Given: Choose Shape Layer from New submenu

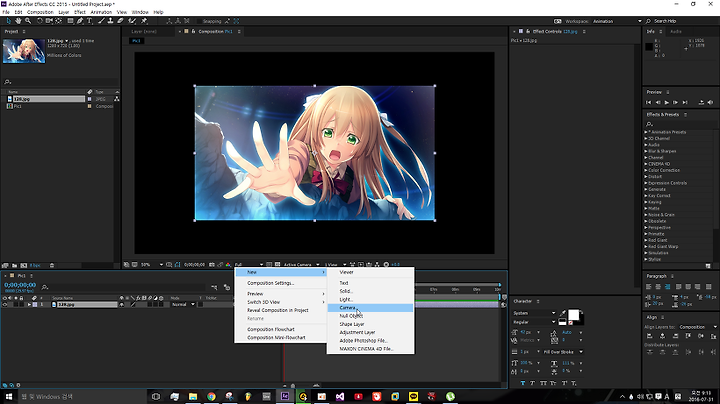Looking at the screenshot, I should (x=370, y=324).
